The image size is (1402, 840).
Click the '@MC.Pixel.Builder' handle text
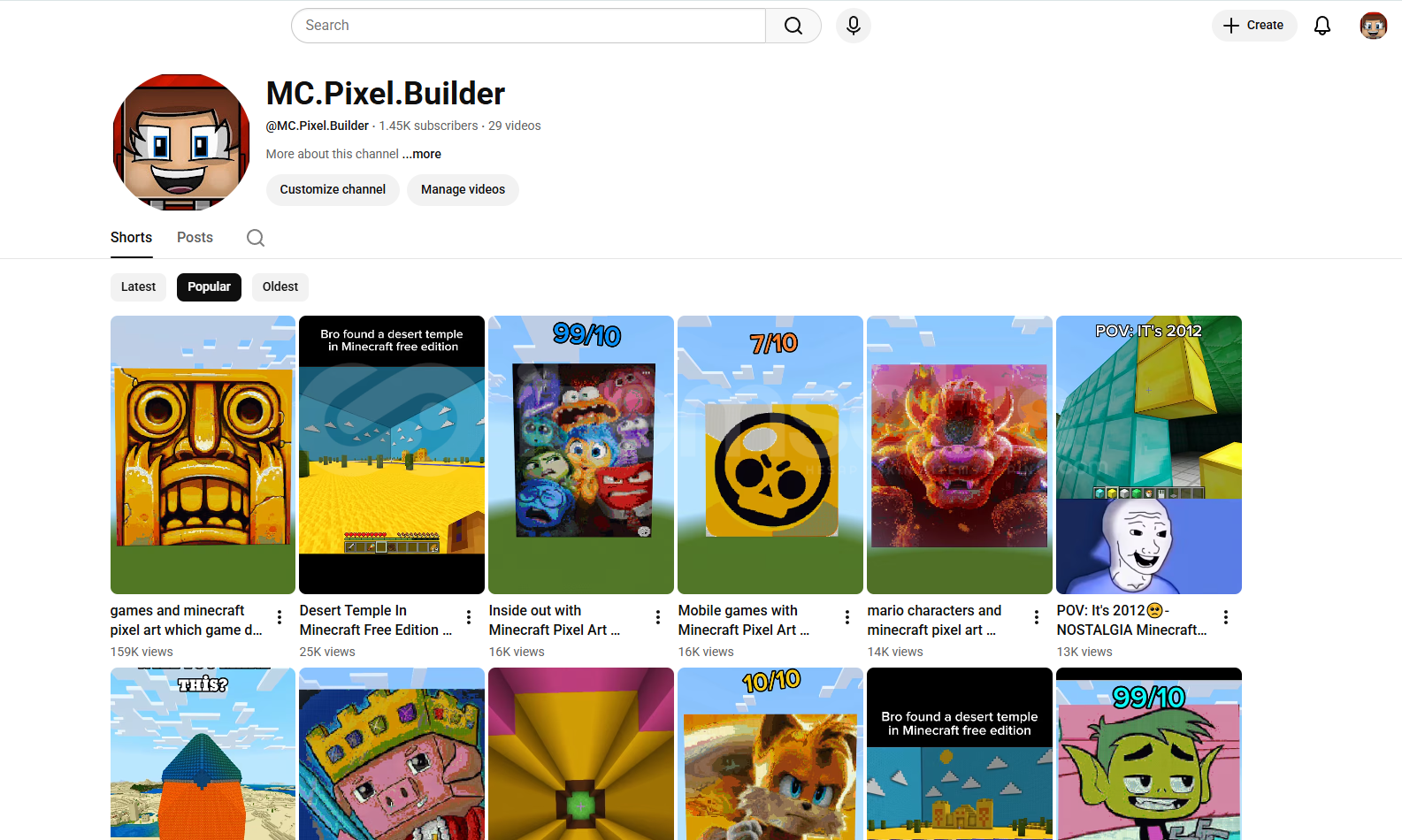318,126
